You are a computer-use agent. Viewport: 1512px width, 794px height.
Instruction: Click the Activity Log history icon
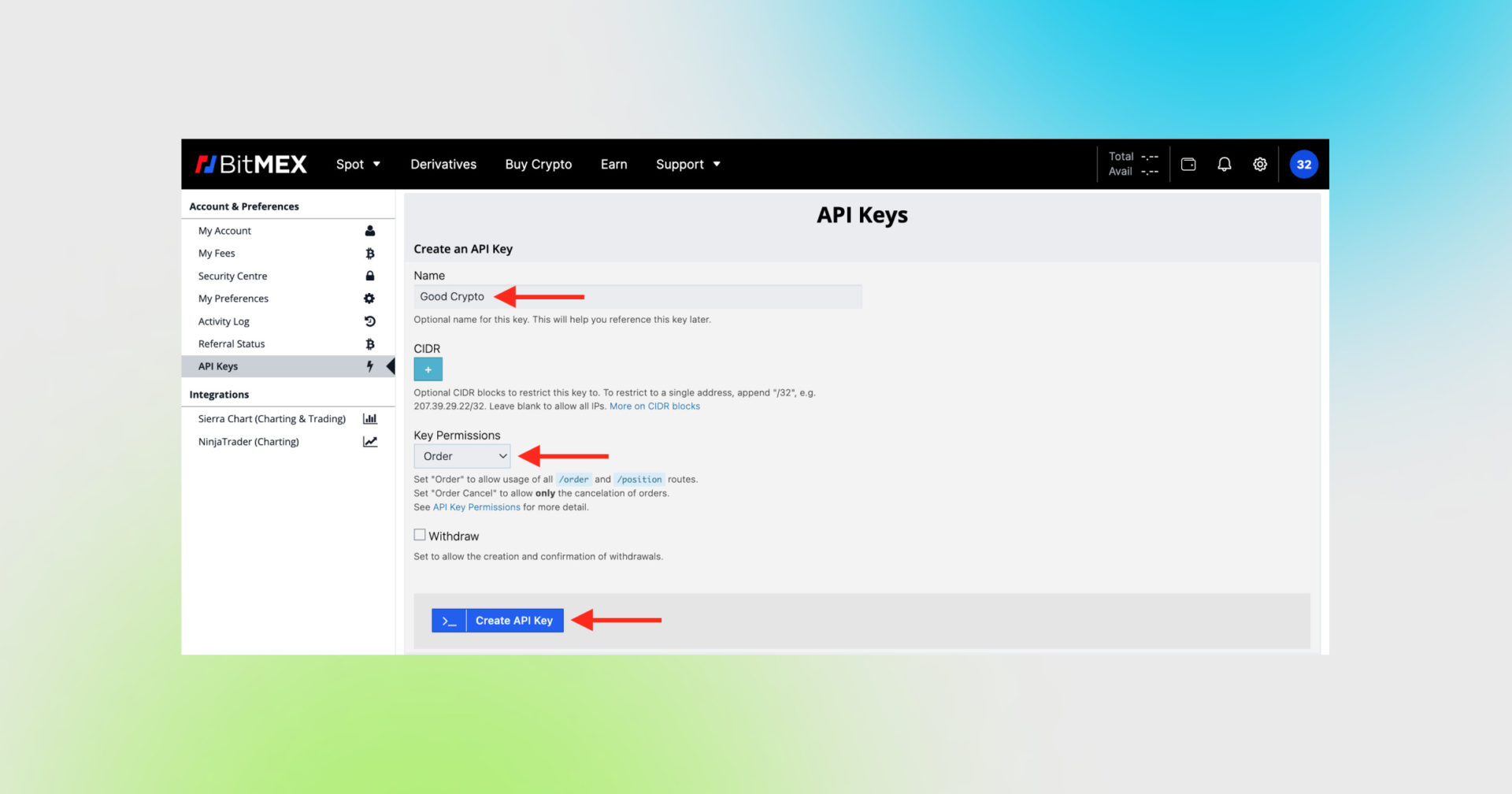click(x=369, y=321)
